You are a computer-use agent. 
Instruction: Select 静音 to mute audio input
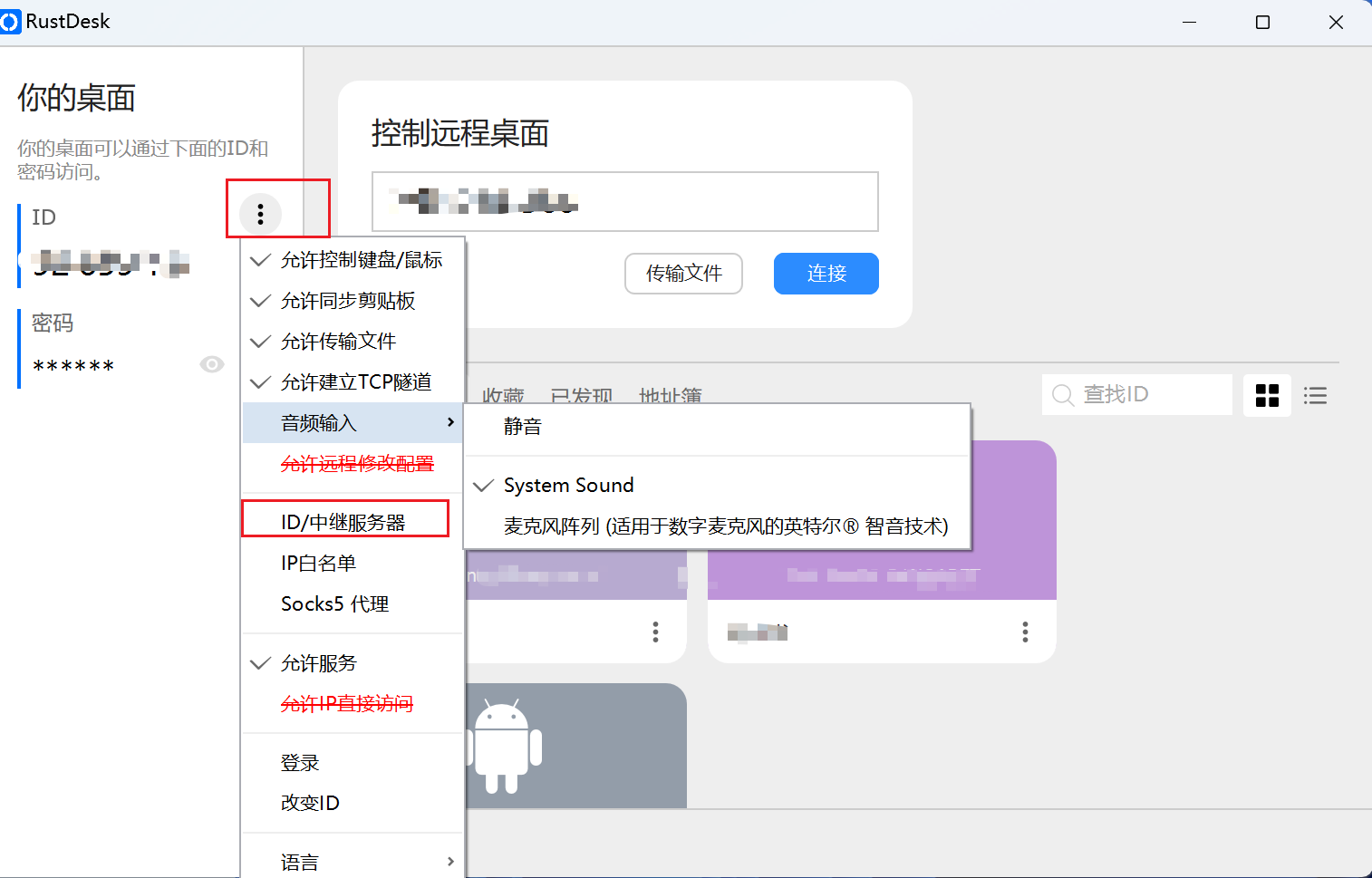pyautogui.click(x=523, y=427)
